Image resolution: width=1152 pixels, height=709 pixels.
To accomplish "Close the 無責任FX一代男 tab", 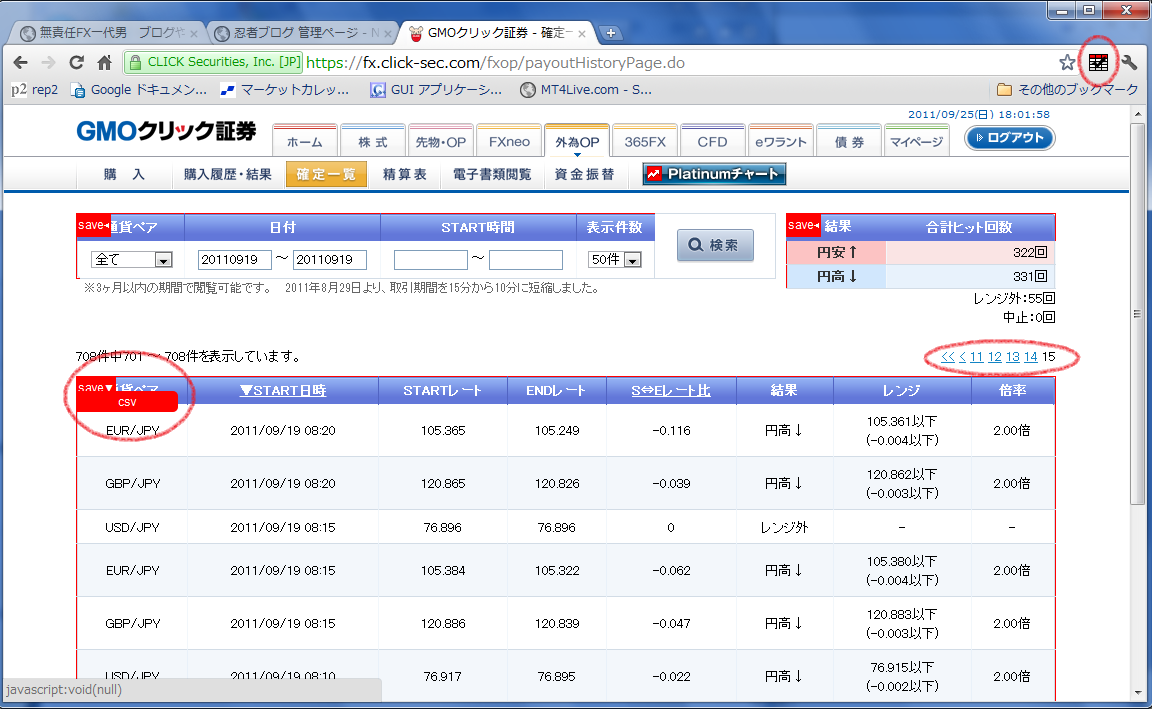I will [x=194, y=34].
